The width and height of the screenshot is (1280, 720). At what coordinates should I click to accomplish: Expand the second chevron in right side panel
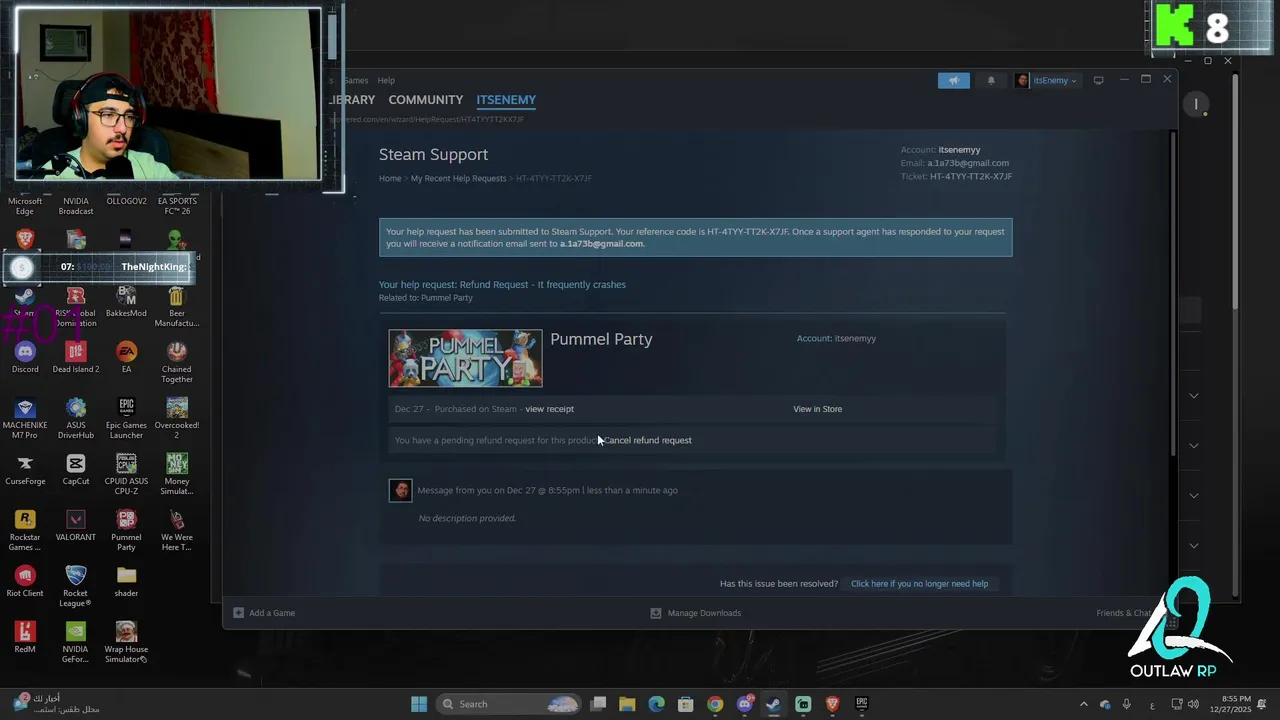point(1193,446)
